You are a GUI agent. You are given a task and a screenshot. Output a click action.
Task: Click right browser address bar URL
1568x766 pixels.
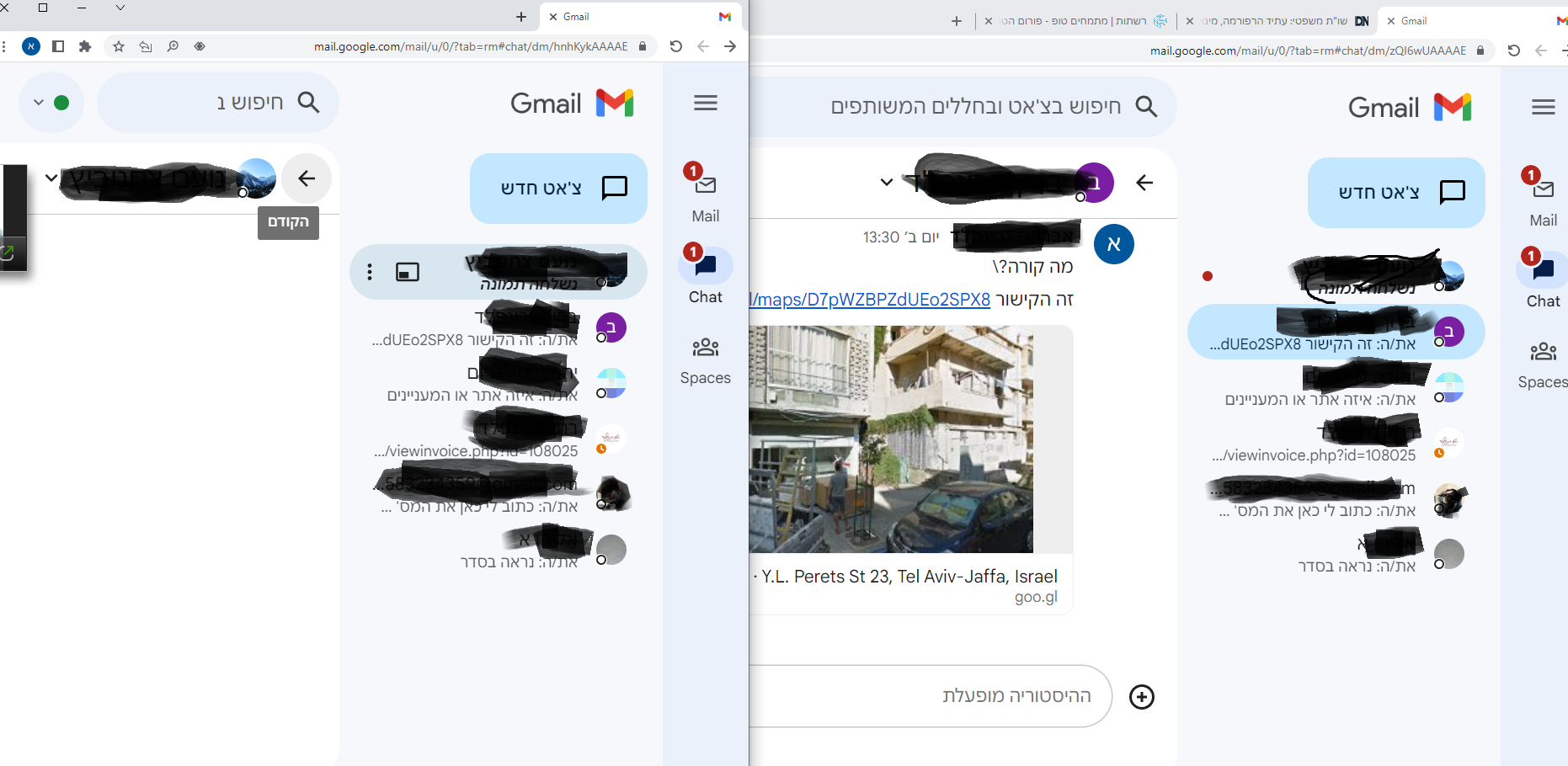tap(1308, 51)
